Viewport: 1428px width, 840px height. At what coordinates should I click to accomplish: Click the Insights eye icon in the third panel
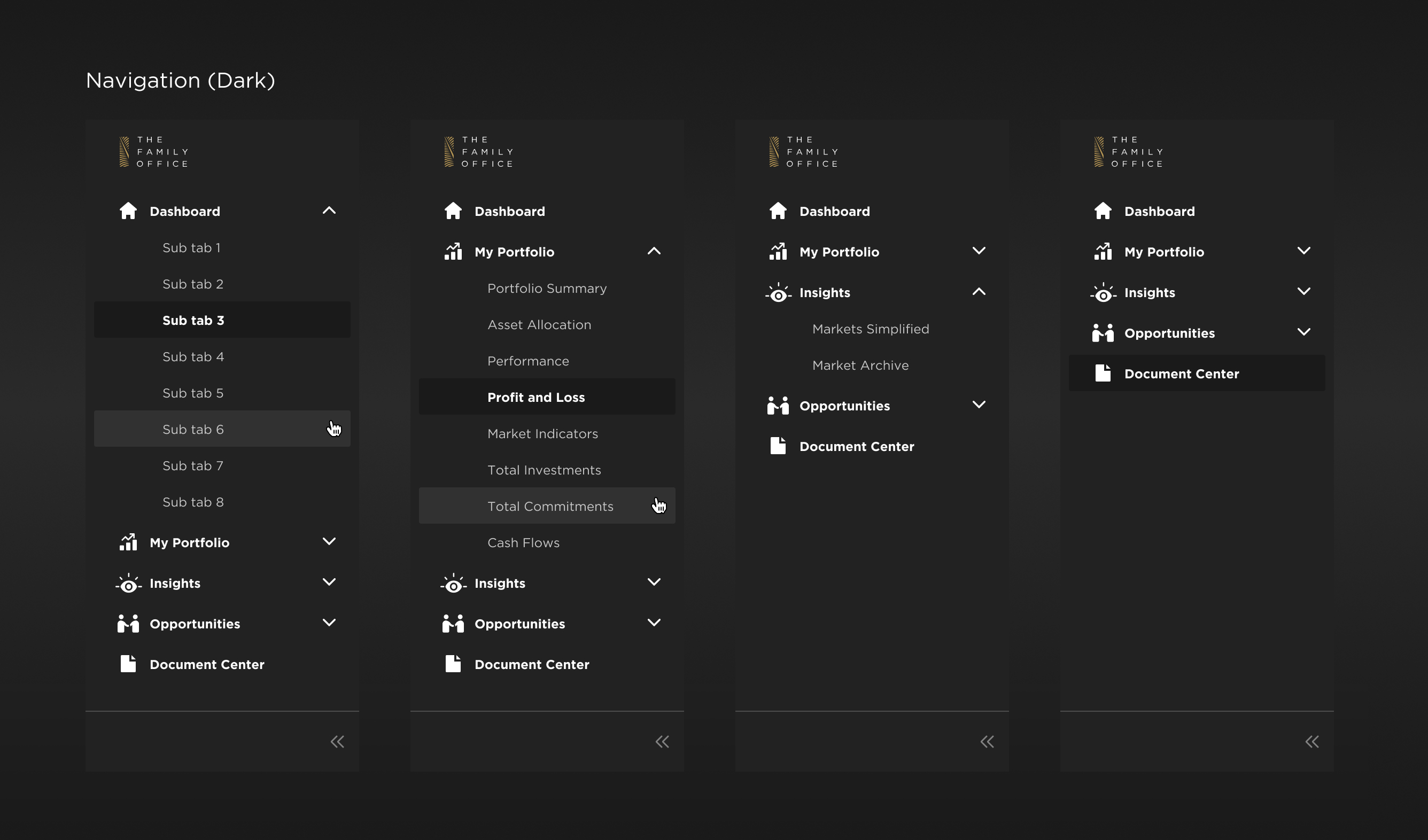point(778,293)
